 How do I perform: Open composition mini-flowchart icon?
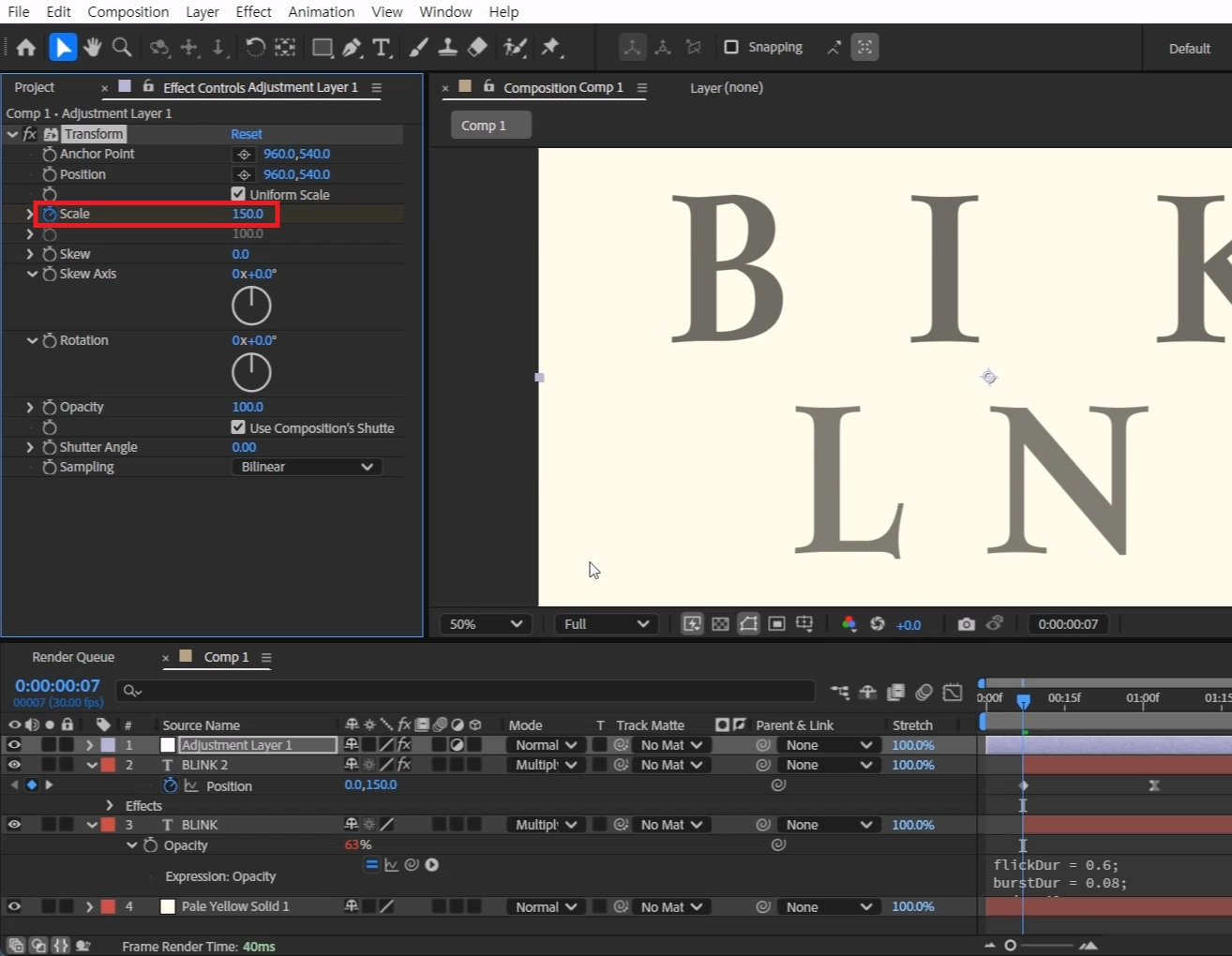click(x=839, y=693)
